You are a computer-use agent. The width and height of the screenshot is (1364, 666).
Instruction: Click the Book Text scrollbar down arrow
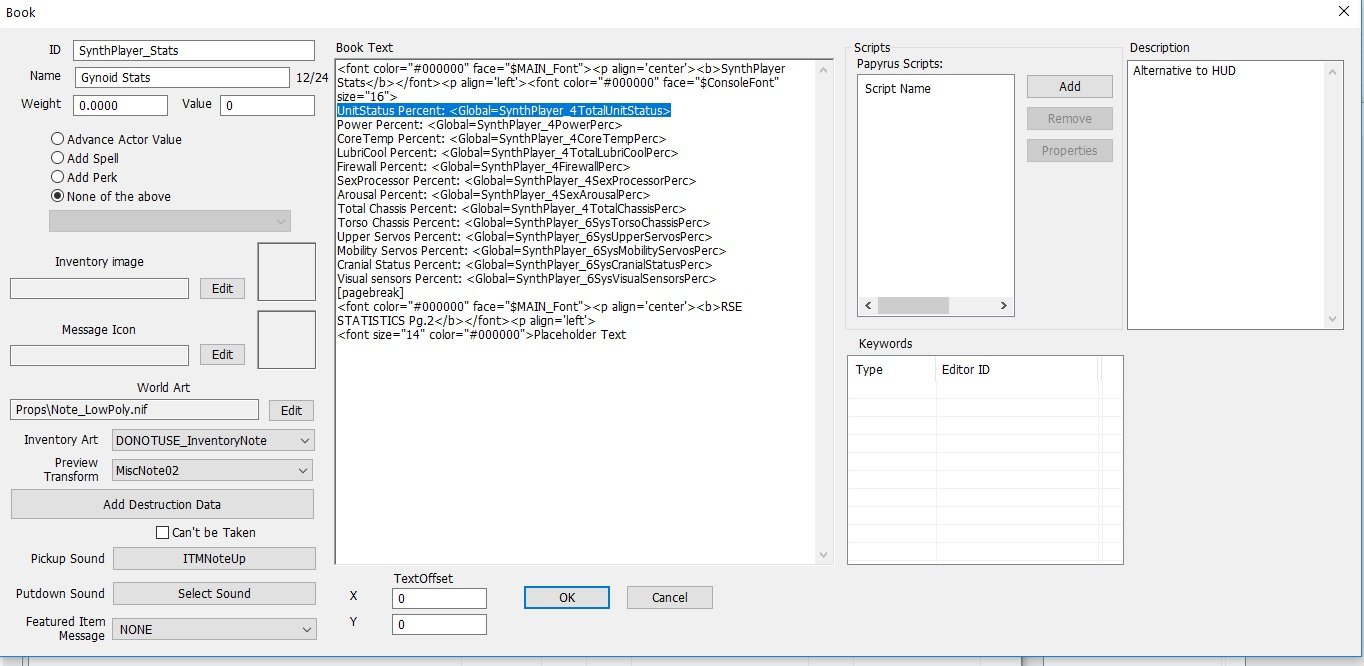[823, 555]
